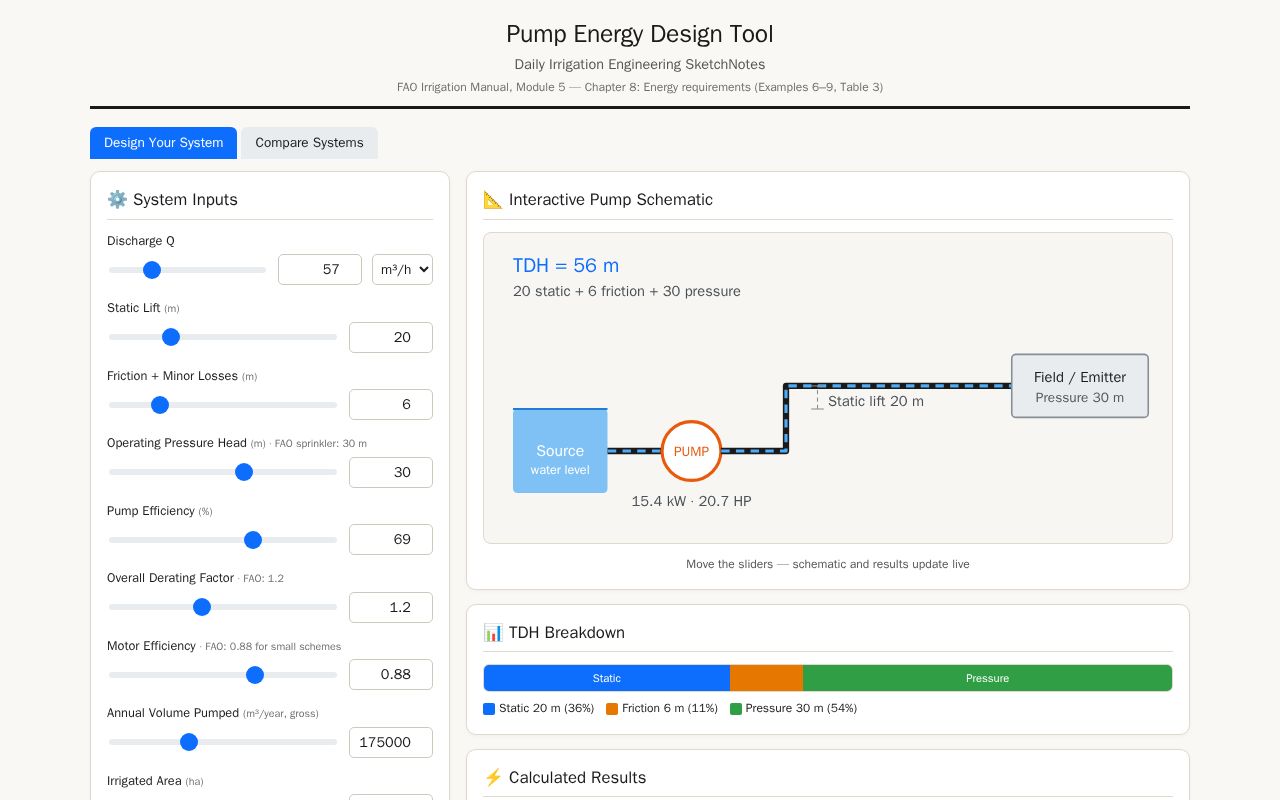Click the "Static lift 20 m" label
This screenshot has width=1280, height=800.
pyautogui.click(x=876, y=401)
